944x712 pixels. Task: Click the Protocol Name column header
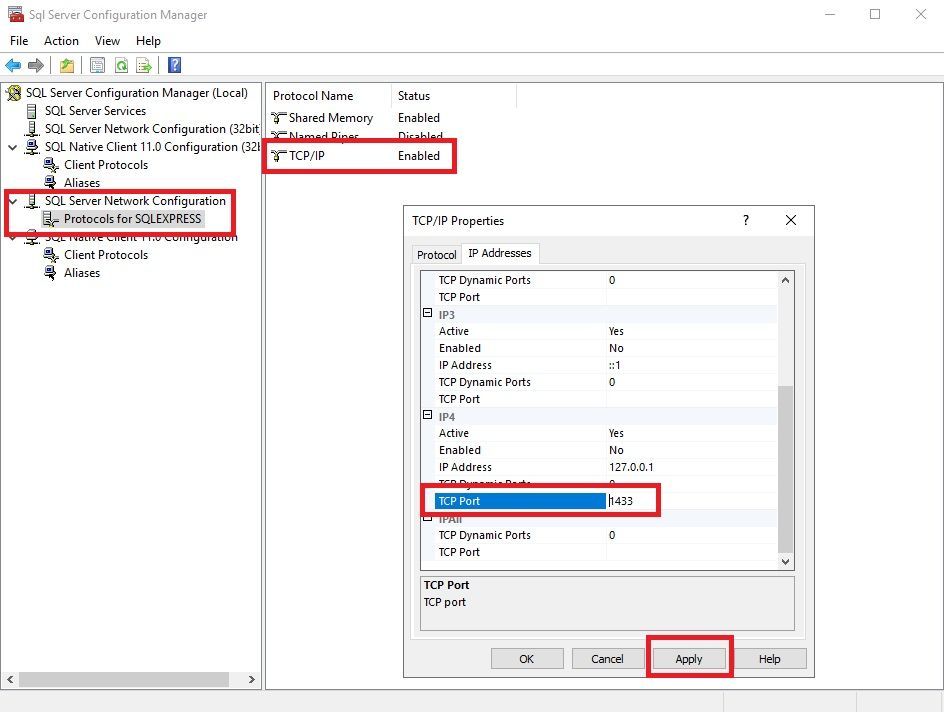click(x=329, y=96)
